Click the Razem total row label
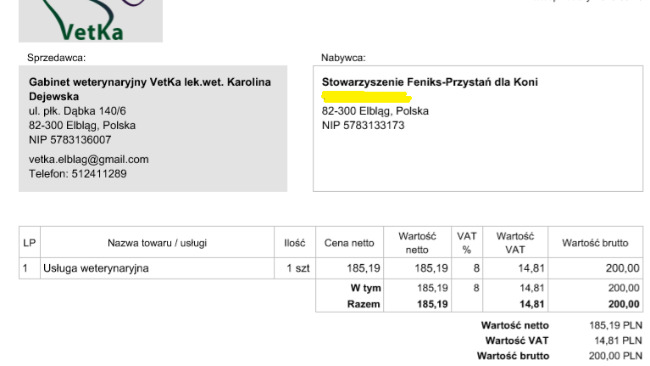This screenshot has width=650, height=366. click(x=364, y=304)
